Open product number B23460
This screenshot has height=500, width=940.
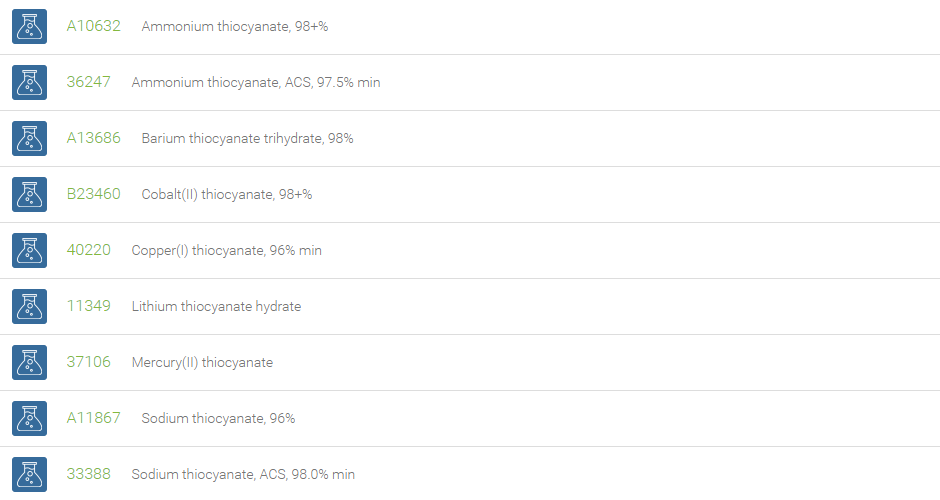pyautogui.click(x=94, y=194)
